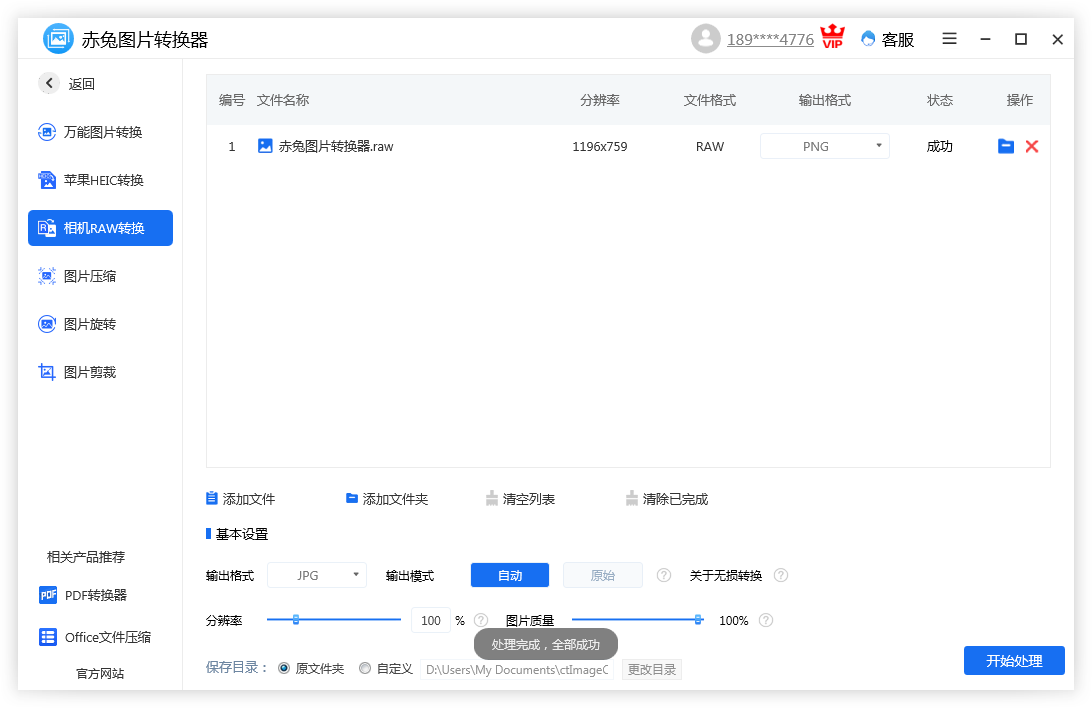The image size is (1092, 708).
Task: Click 添加文件夹 to add a folder
Action: (387, 499)
